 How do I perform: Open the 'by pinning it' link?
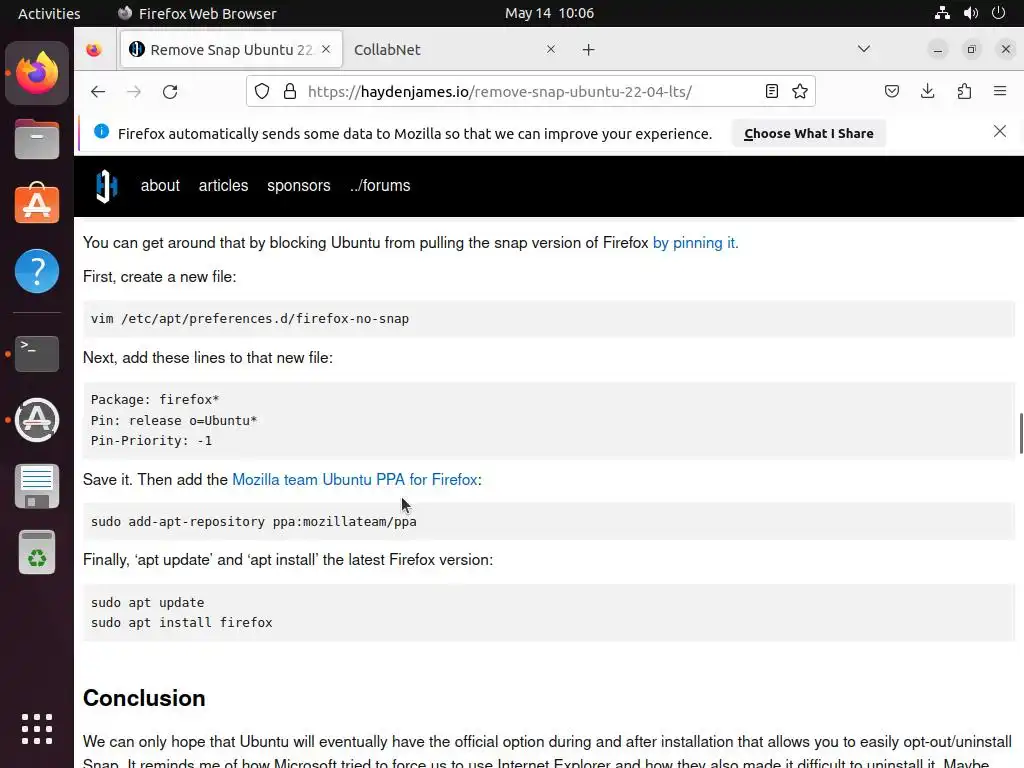click(695, 242)
